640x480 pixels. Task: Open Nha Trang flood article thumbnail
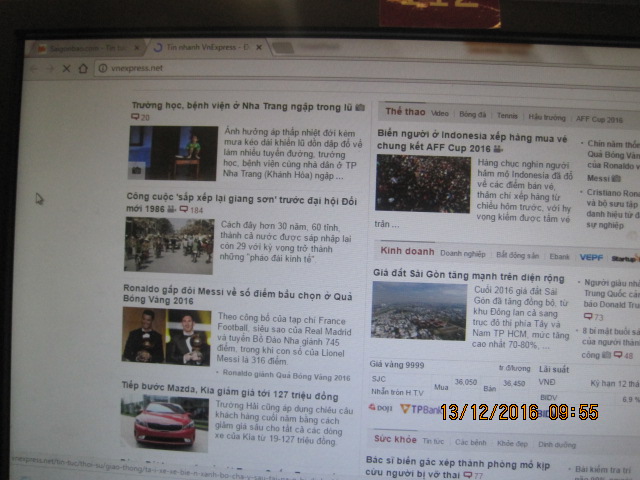[x=173, y=153]
